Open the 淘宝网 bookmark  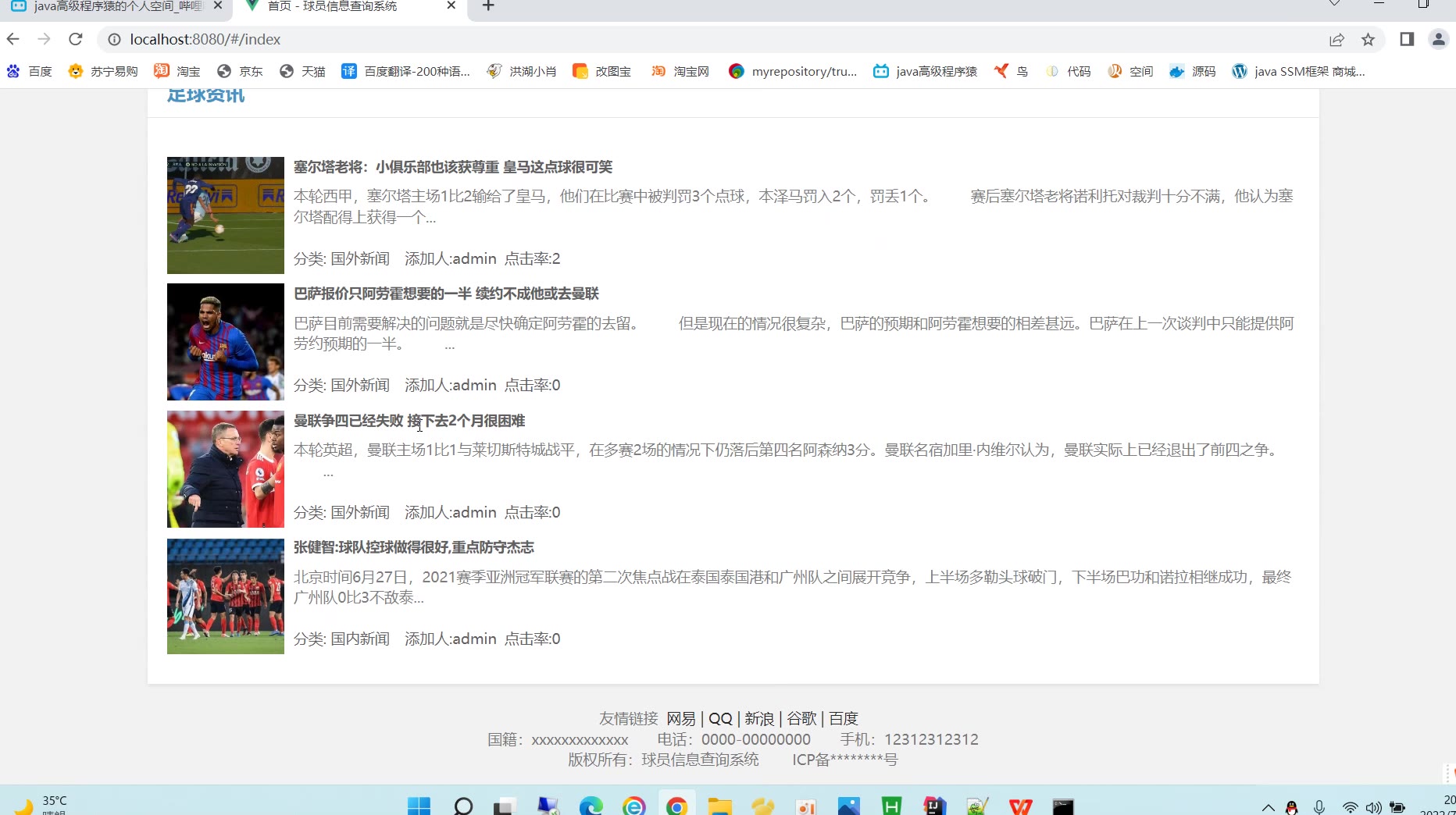pyautogui.click(x=680, y=71)
